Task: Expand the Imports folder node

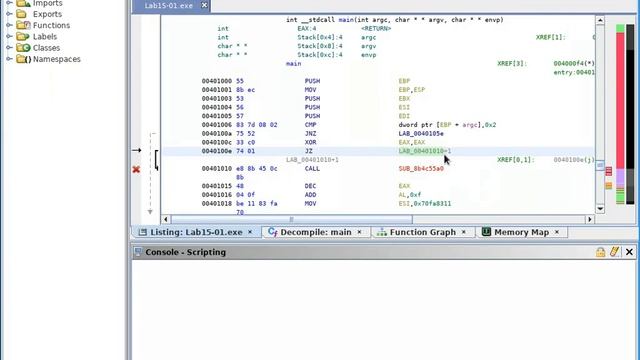Action: point(9,3)
